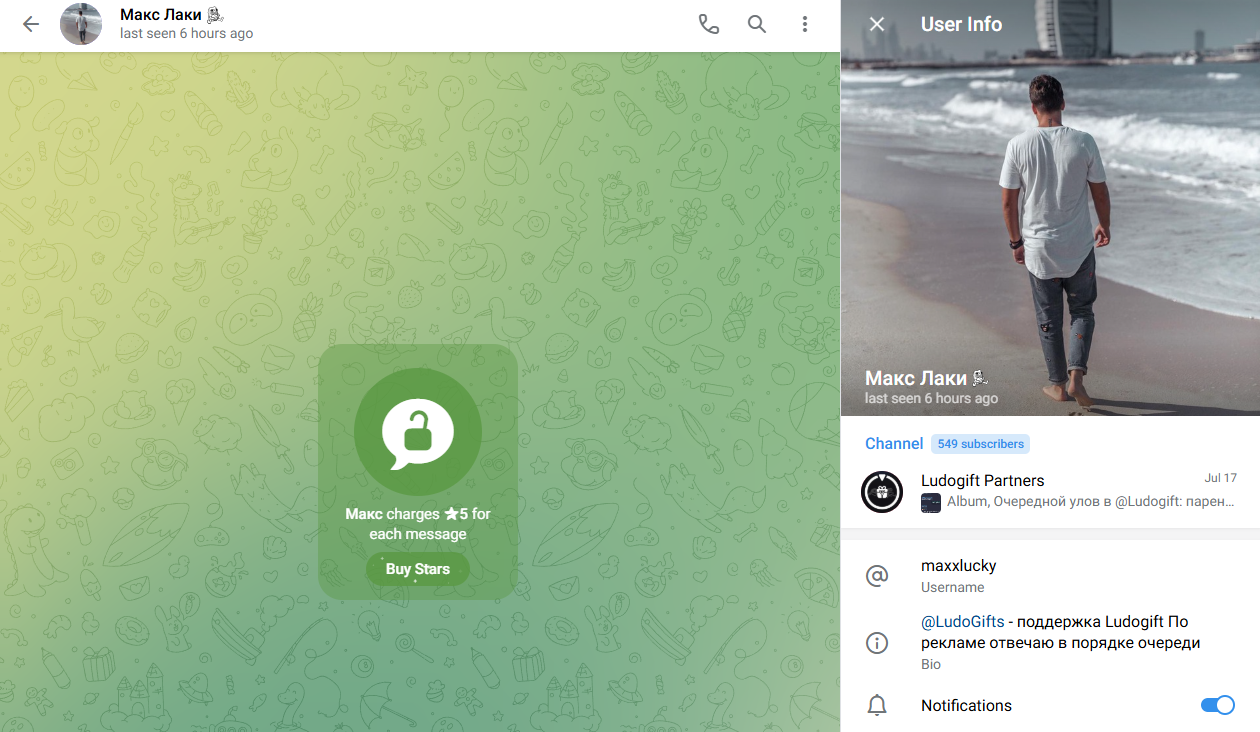Go back using the arrow icon
The width and height of the screenshot is (1260, 732).
(30, 24)
